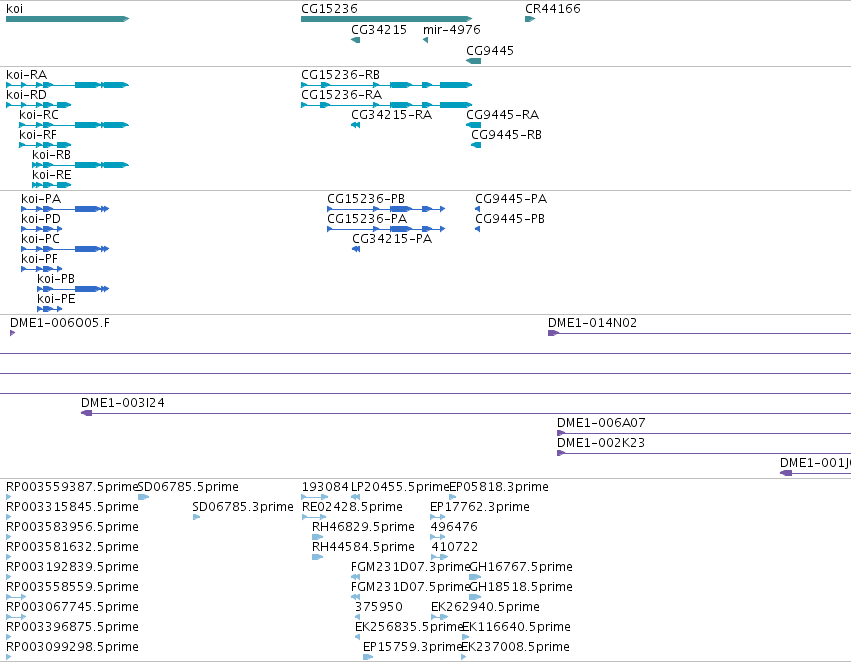Select the EP15759.3prime EST label
851x662 pixels.
click(412, 648)
